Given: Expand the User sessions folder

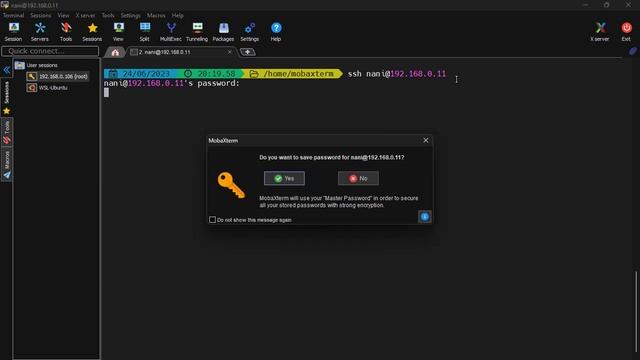Looking at the screenshot, I should (x=36, y=65).
